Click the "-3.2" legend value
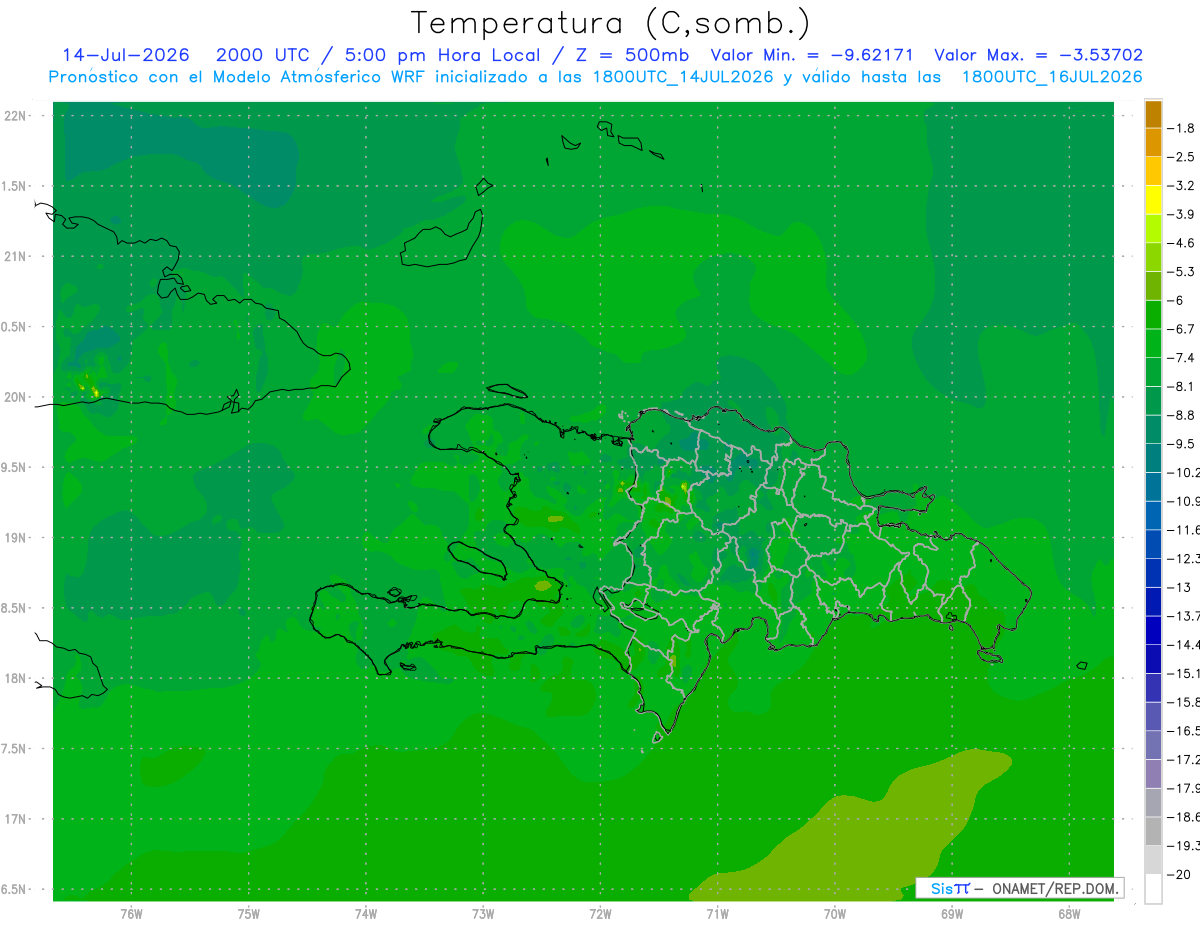Image resolution: width=1200 pixels, height=927 pixels. point(1181,186)
